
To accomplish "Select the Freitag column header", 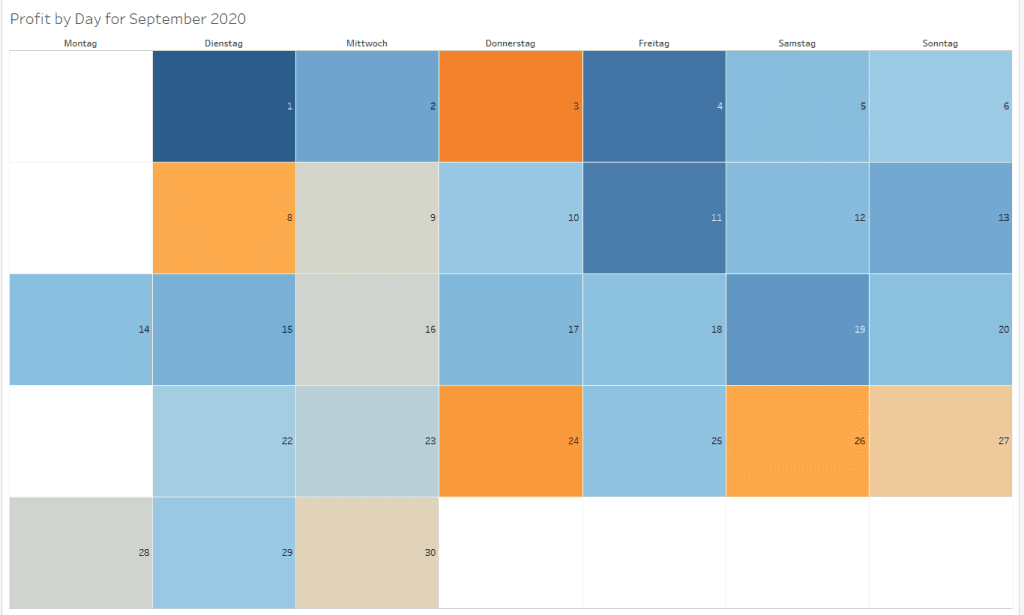I will click(x=654, y=43).
